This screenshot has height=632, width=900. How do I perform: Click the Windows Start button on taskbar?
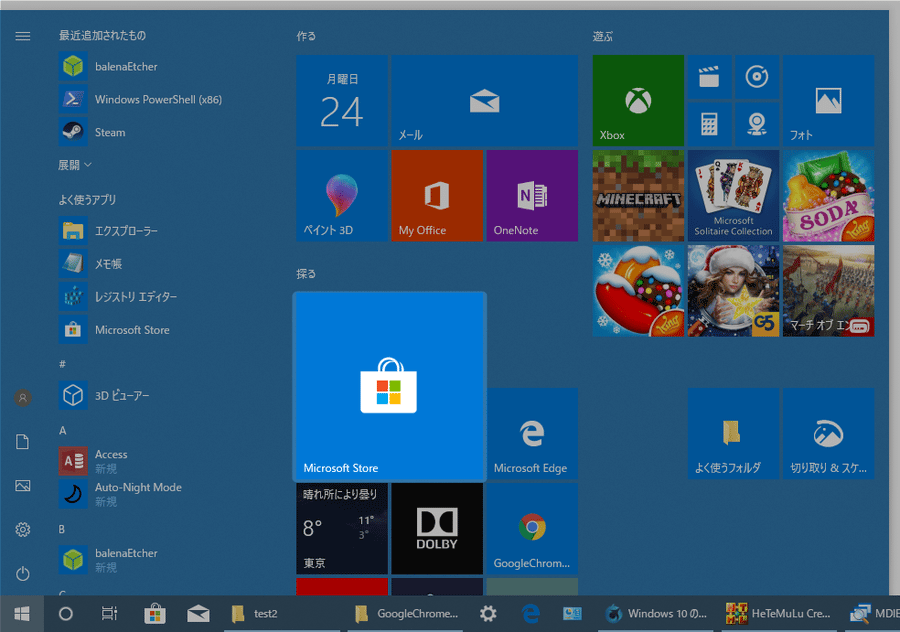(x=22, y=614)
